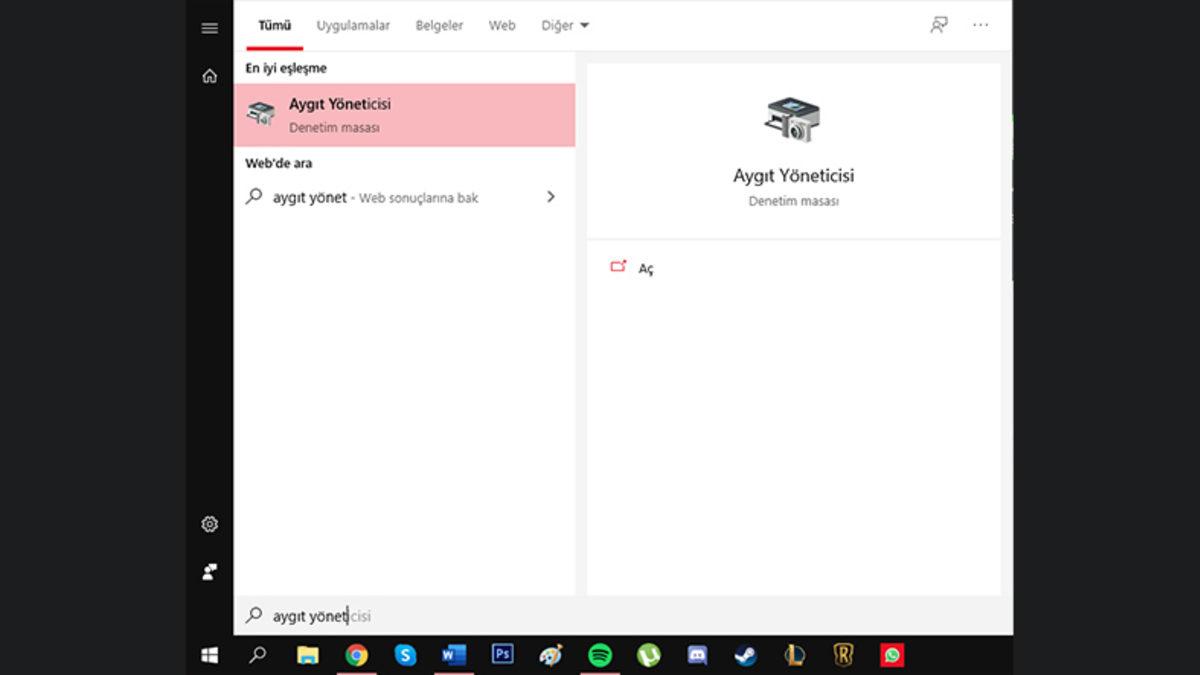Launch Steam from the taskbar
The image size is (1200, 675).
[745, 655]
